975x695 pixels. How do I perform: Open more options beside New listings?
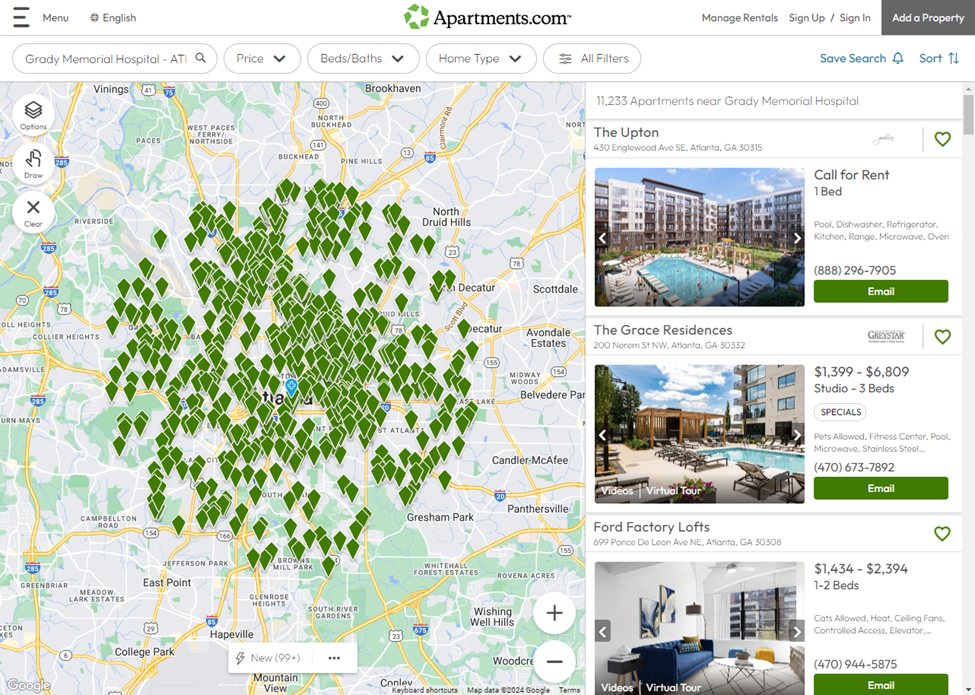[334, 658]
